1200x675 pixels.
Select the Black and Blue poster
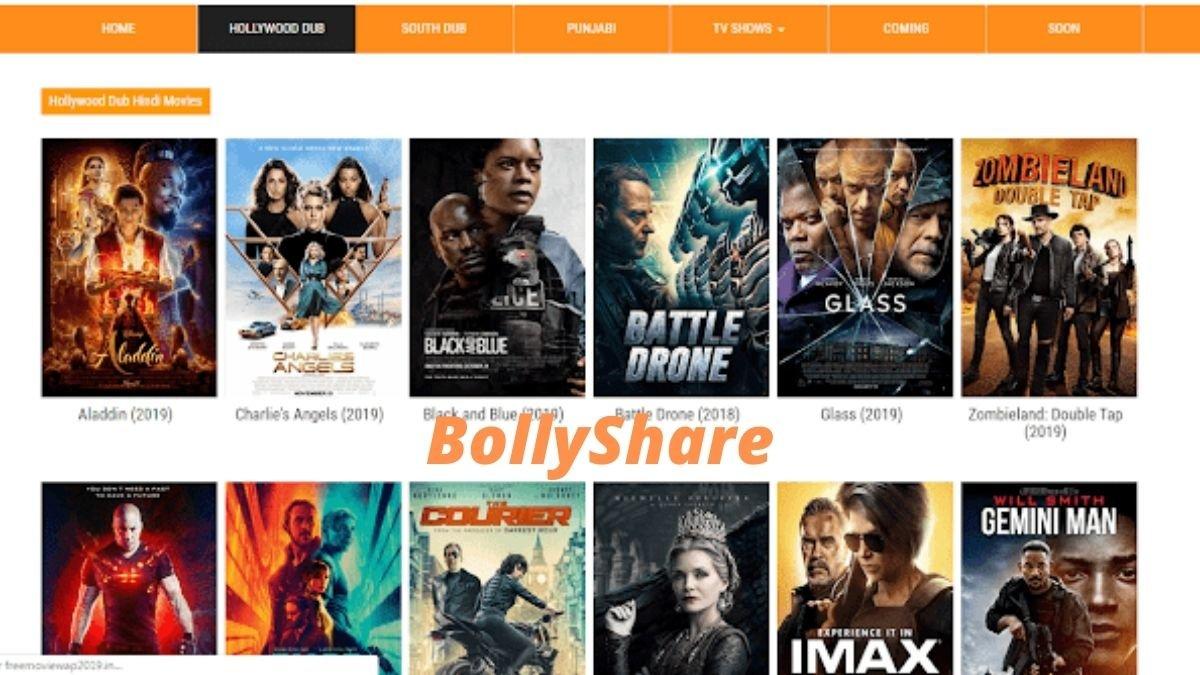pyautogui.click(x=497, y=267)
